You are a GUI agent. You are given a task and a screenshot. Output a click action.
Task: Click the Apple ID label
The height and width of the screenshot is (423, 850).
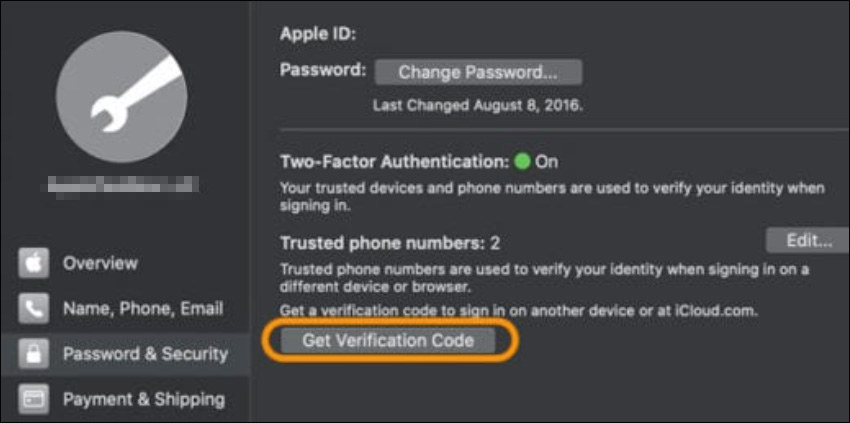(x=319, y=34)
